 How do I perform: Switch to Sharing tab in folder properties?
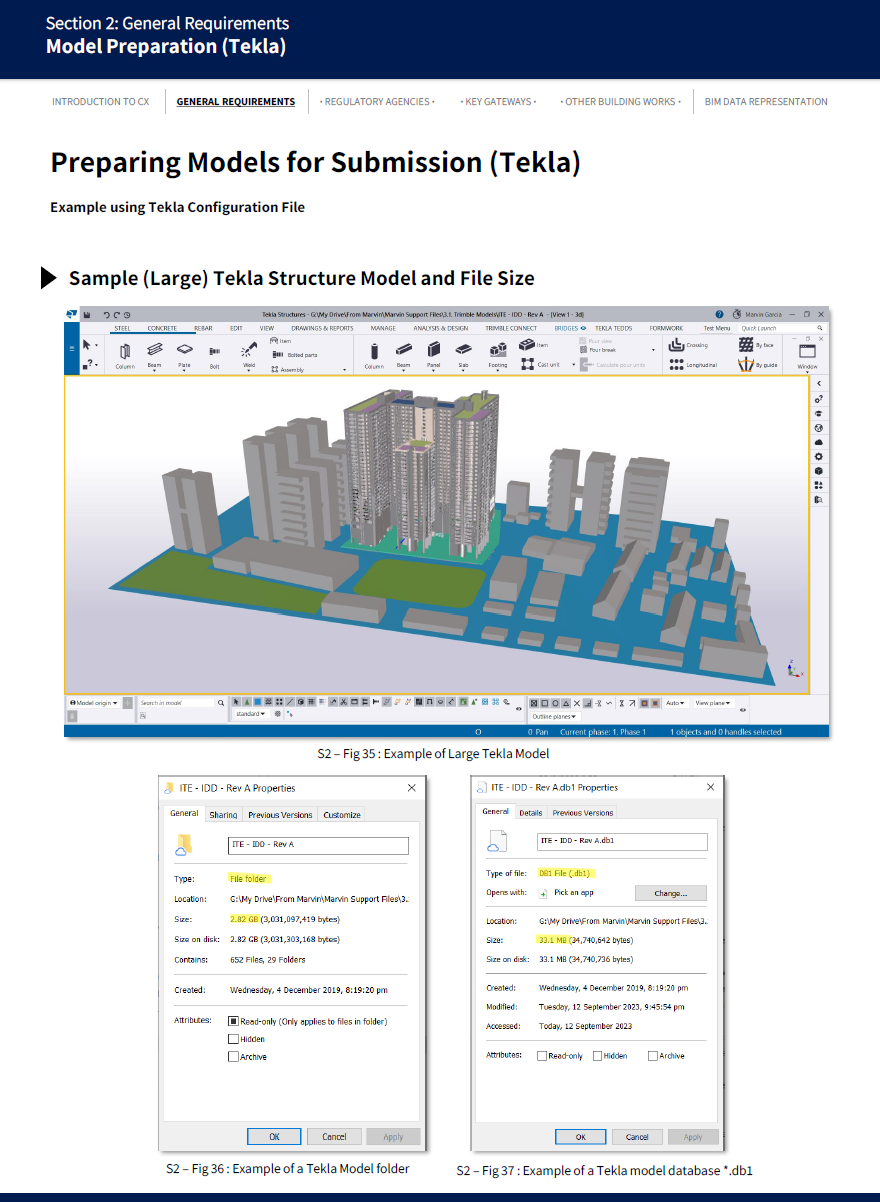223,815
